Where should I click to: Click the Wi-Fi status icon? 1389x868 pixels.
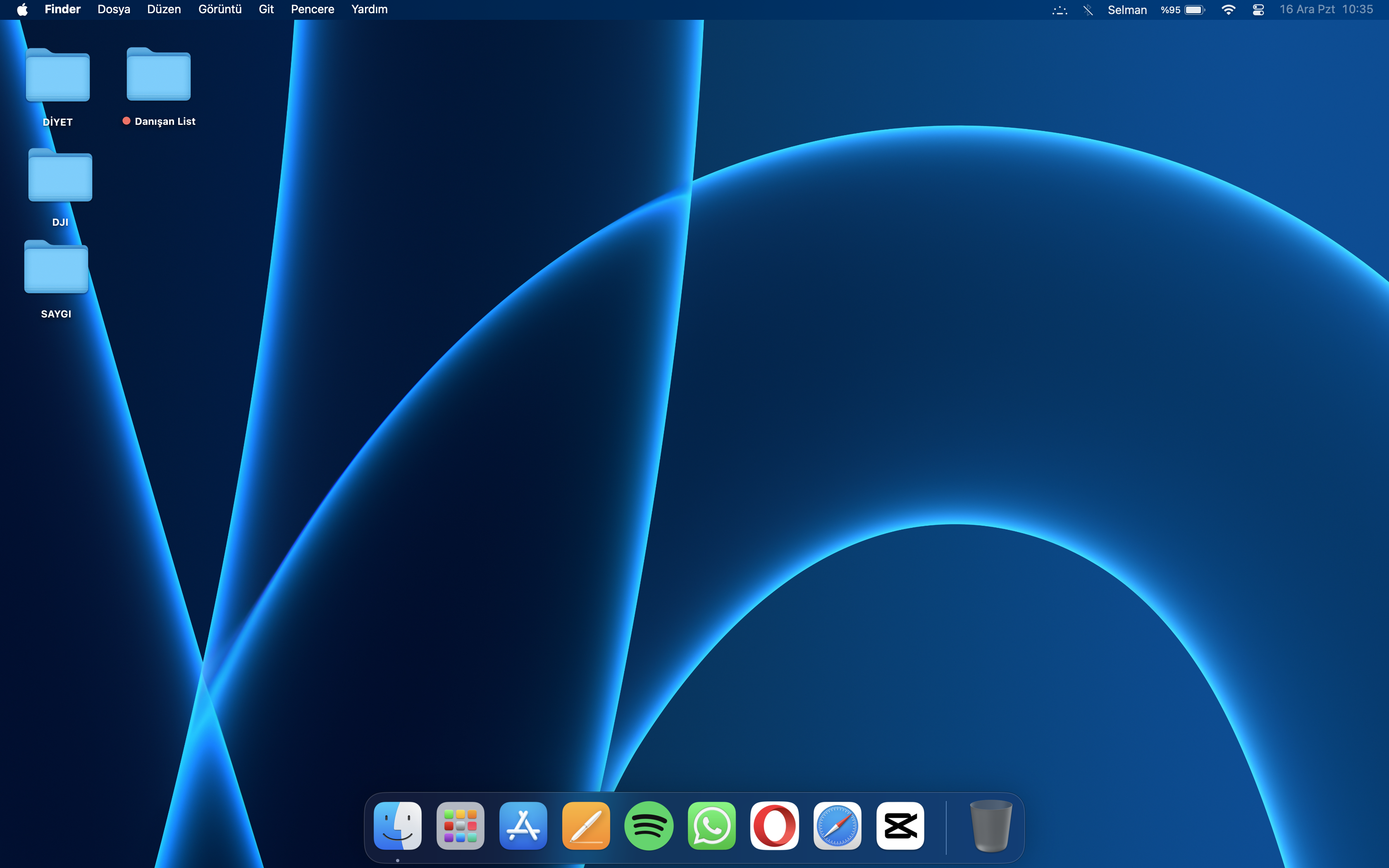click(1228, 10)
